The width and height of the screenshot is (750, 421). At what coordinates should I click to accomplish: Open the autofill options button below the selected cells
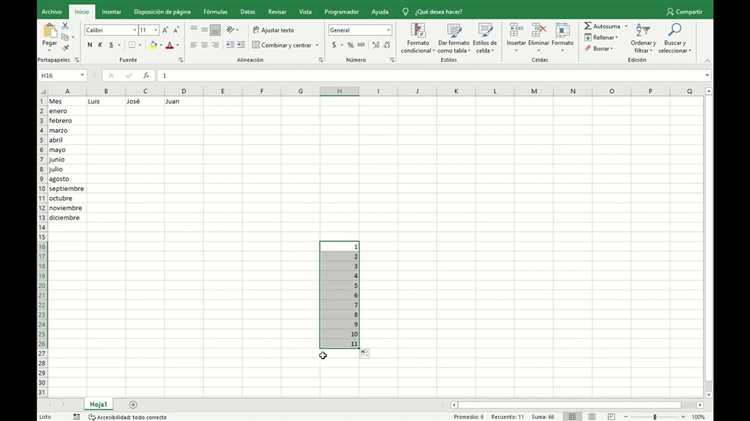[364, 353]
